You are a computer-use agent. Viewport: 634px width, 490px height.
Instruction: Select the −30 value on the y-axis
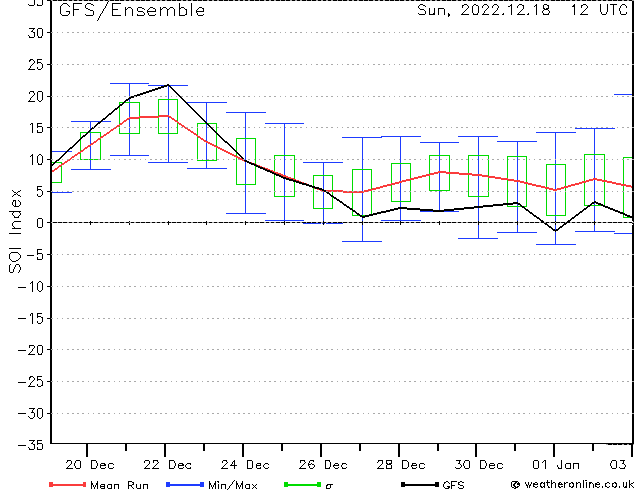[31, 414]
